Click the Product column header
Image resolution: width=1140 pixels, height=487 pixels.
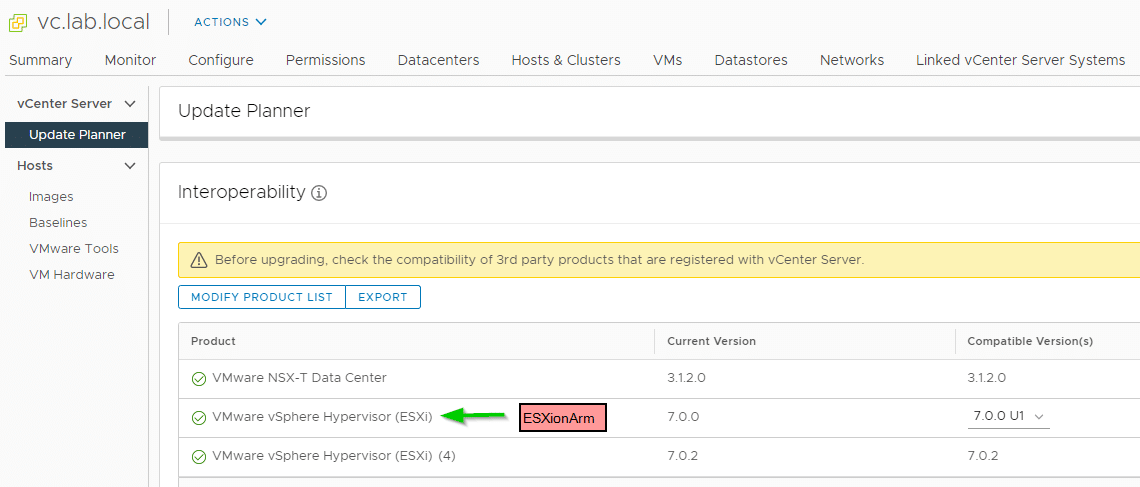pos(213,342)
